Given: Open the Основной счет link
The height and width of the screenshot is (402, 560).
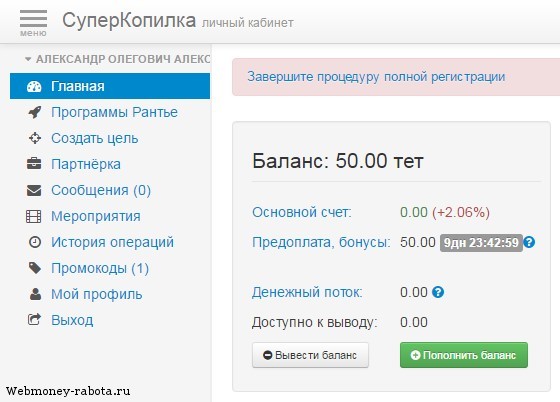Looking at the screenshot, I should (302, 212).
